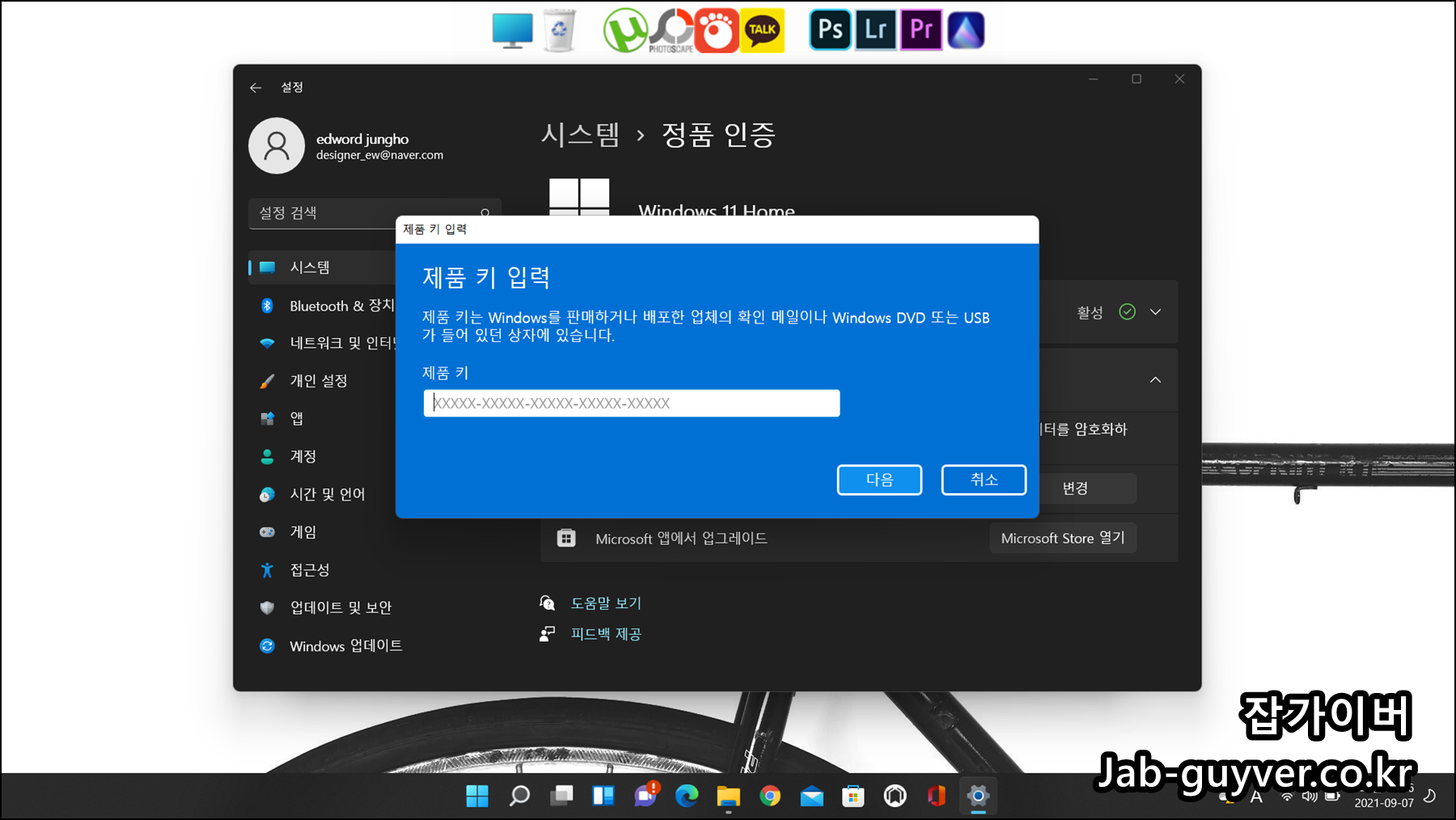Navigate back to 시스템 via the breadcrumb
Viewport: 1456px width, 820px height.
pyautogui.click(x=579, y=137)
